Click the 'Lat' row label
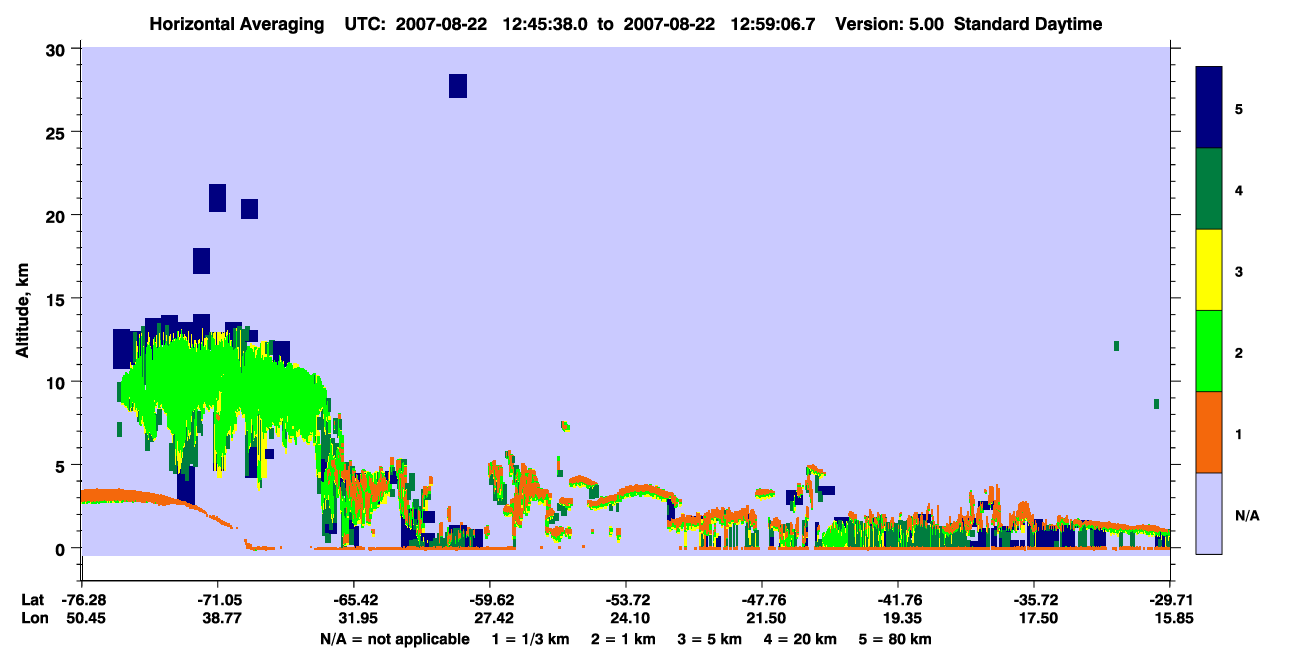The height and width of the screenshot is (667, 1300). [x=33, y=600]
